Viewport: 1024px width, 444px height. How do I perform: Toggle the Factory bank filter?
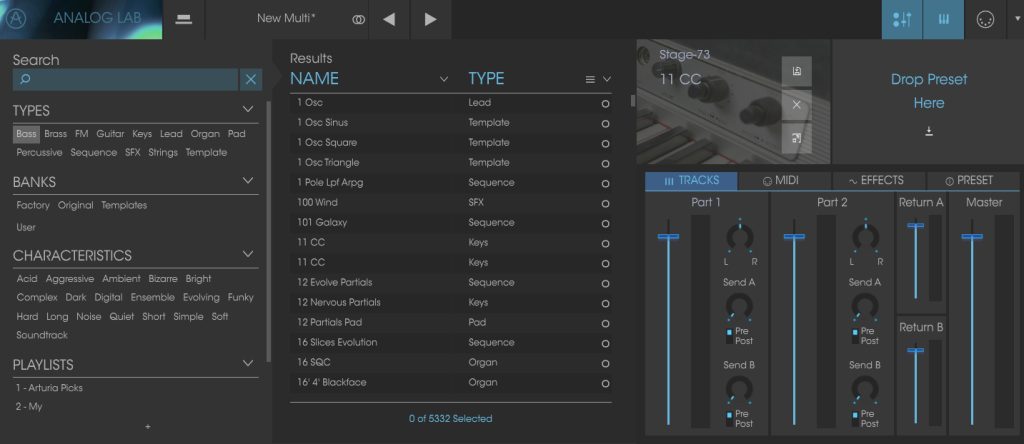33,205
